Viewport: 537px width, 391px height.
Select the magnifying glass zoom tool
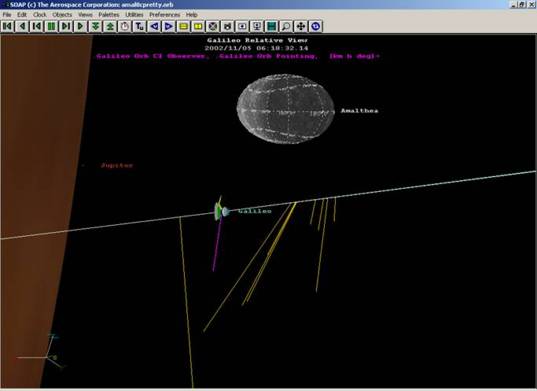286,26
